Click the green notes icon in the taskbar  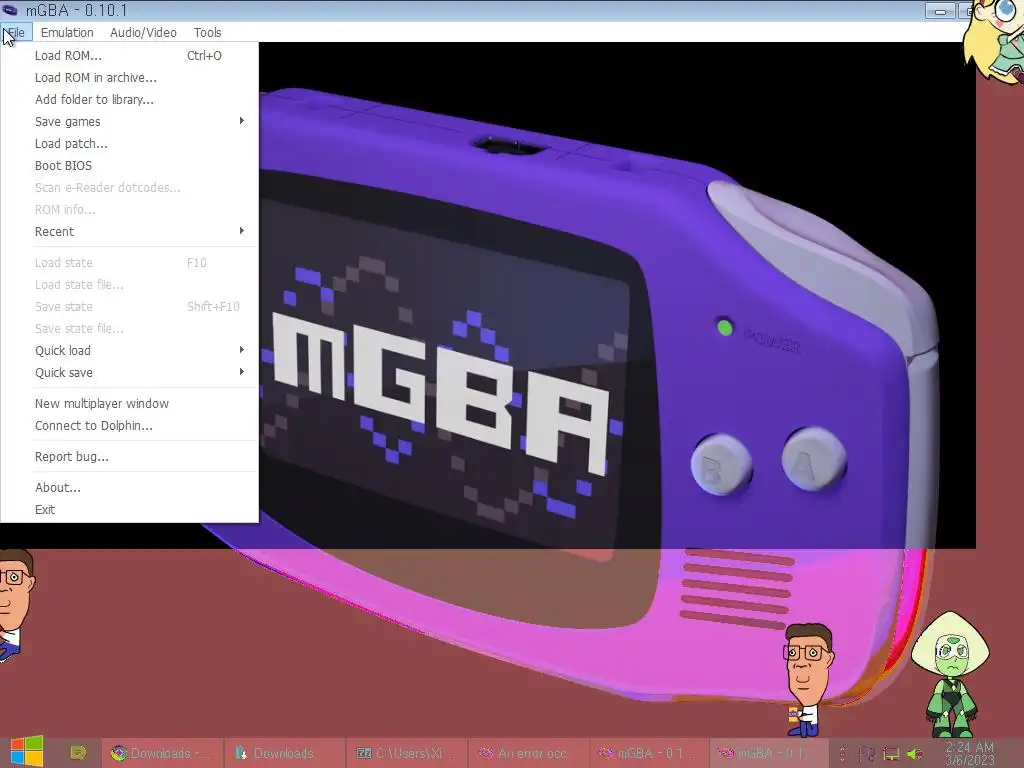point(78,753)
